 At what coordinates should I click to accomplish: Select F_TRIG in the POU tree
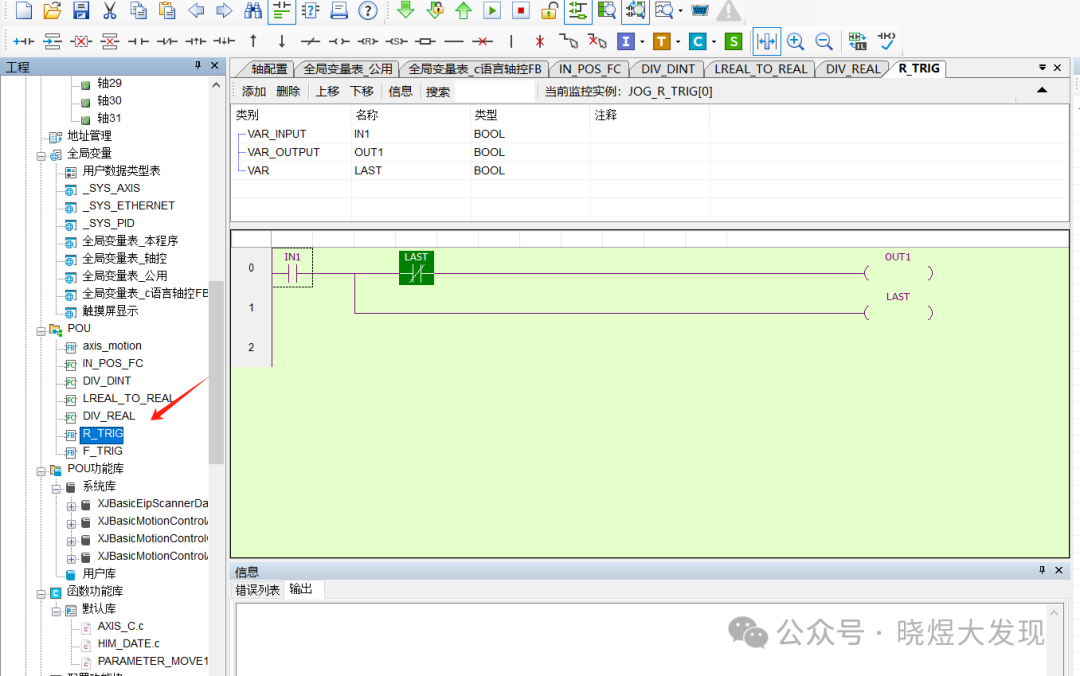coord(103,451)
